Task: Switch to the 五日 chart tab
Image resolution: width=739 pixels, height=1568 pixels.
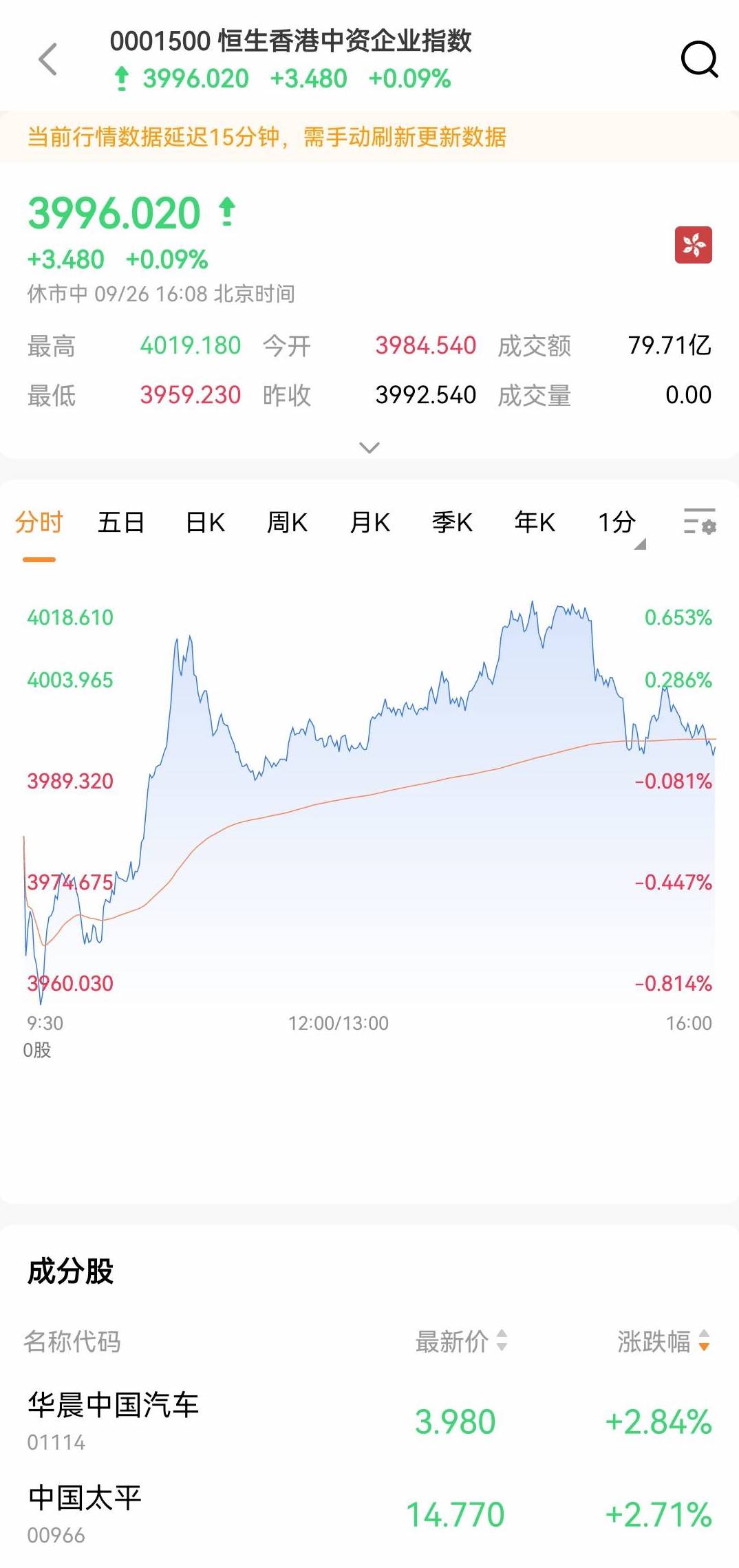Action: coord(121,523)
